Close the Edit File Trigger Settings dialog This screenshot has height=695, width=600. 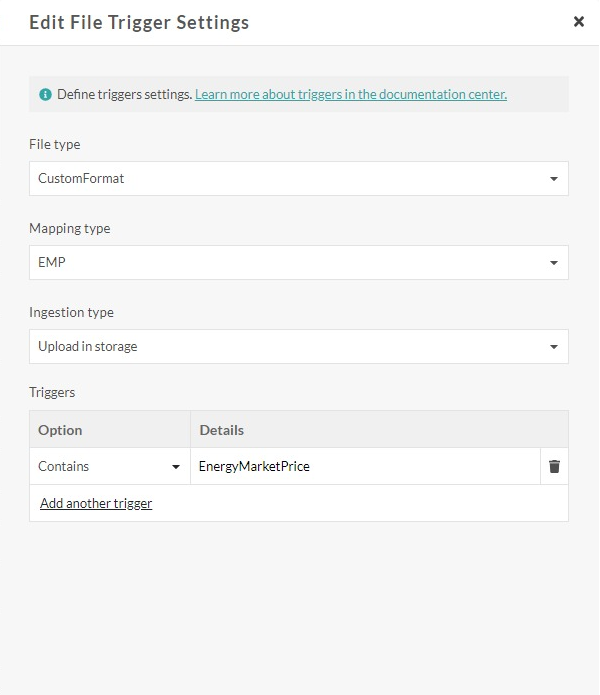pyautogui.click(x=578, y=21)
